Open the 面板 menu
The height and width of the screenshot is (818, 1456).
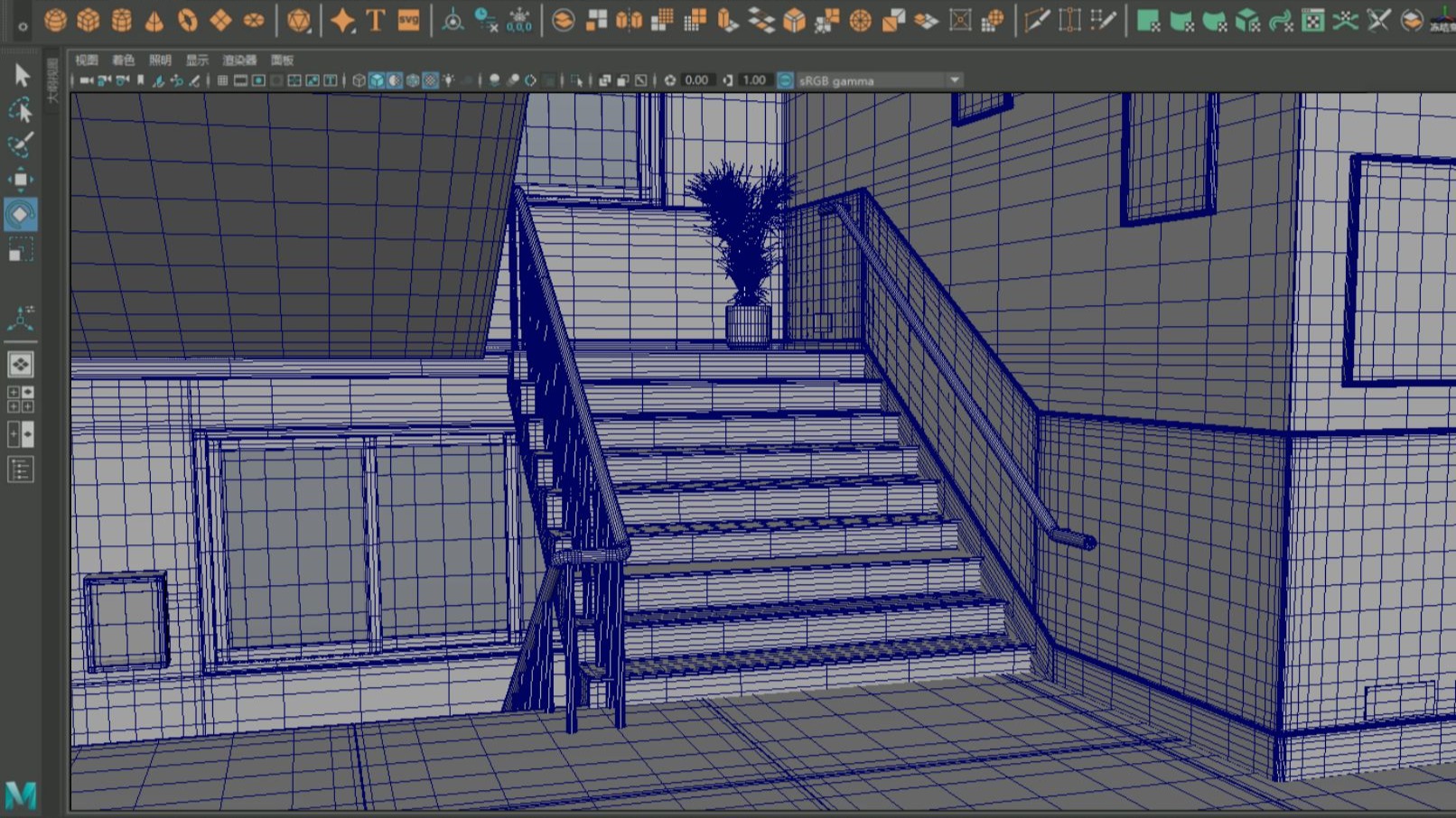point(283,60)
